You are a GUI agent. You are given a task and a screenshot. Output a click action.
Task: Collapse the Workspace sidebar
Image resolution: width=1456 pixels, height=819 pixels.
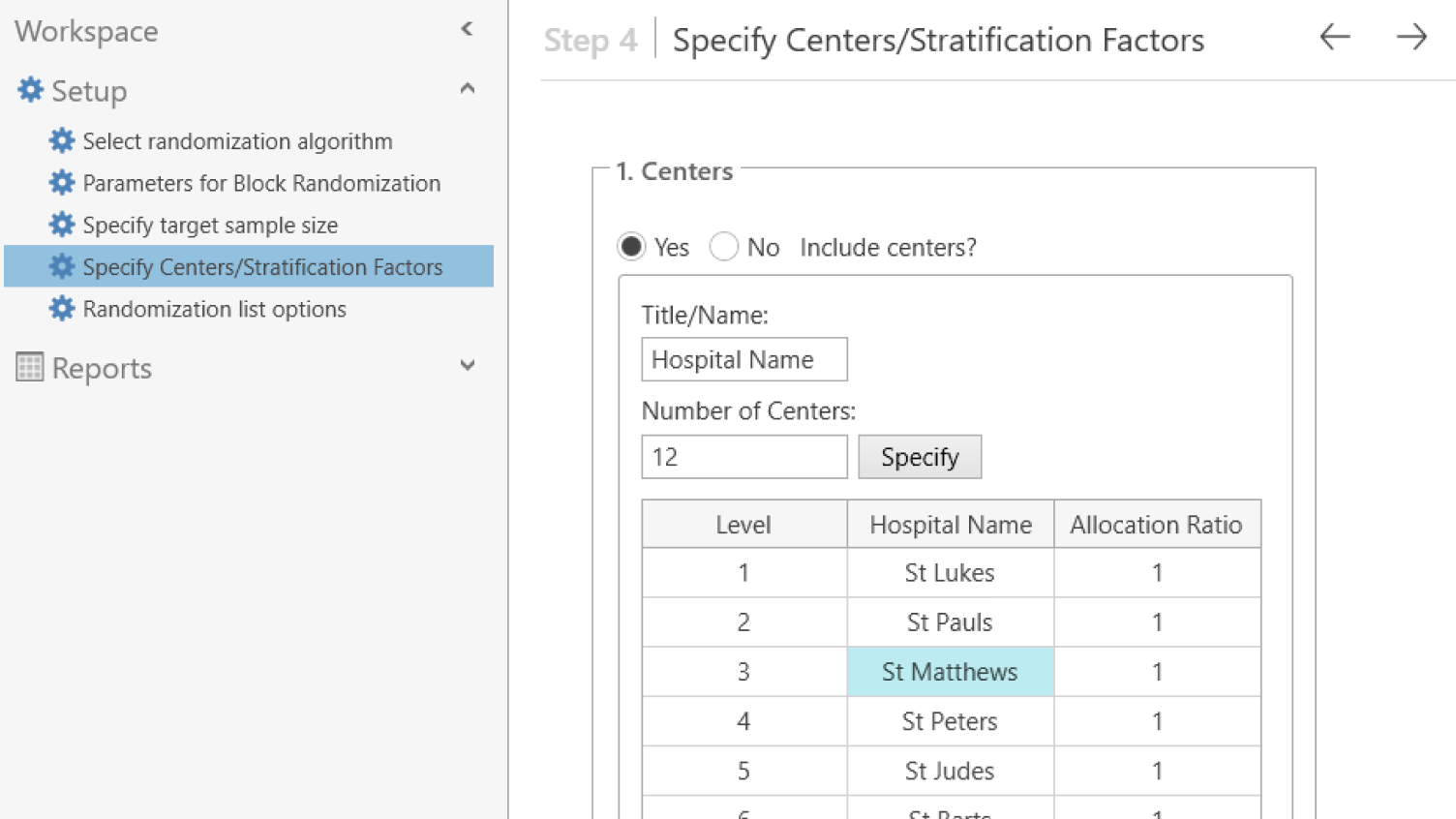[x=468, y=29]
